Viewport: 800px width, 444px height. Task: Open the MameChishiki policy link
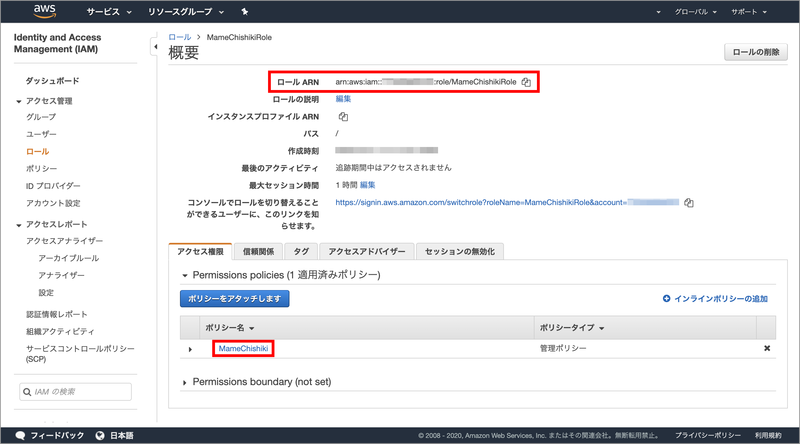coord(243,349)
